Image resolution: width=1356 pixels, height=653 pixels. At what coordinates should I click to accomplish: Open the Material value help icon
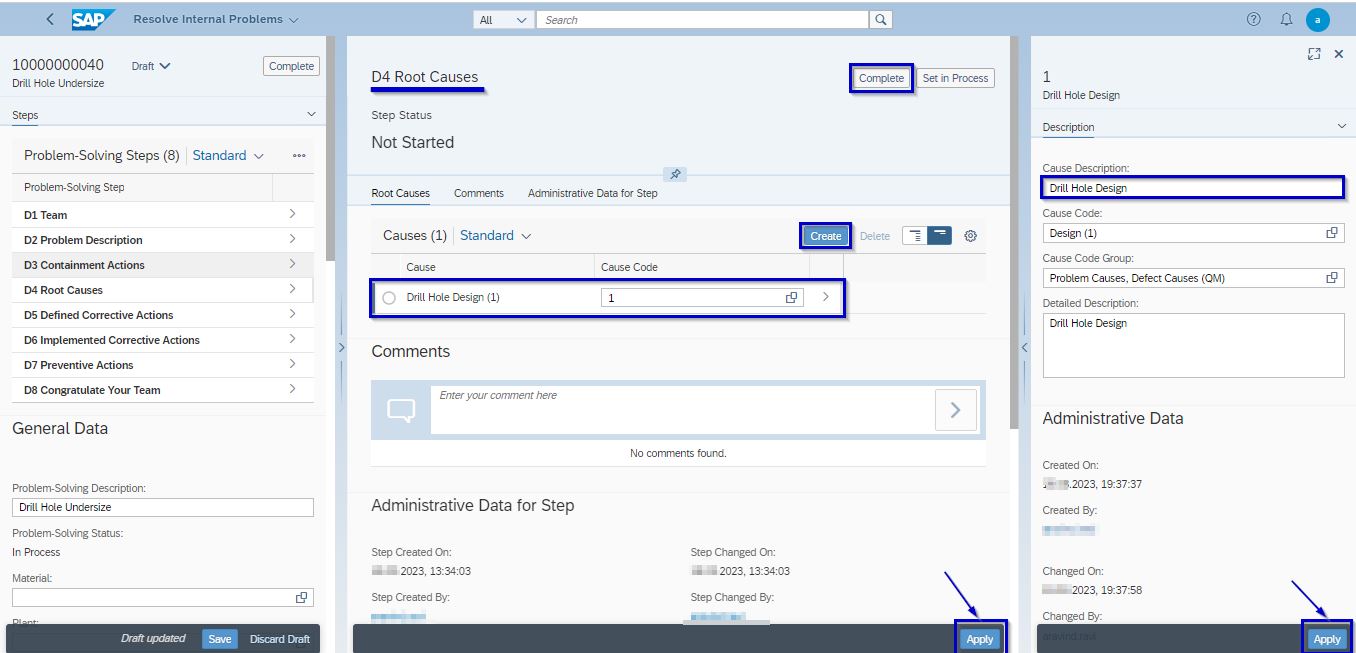coord(301,597)
